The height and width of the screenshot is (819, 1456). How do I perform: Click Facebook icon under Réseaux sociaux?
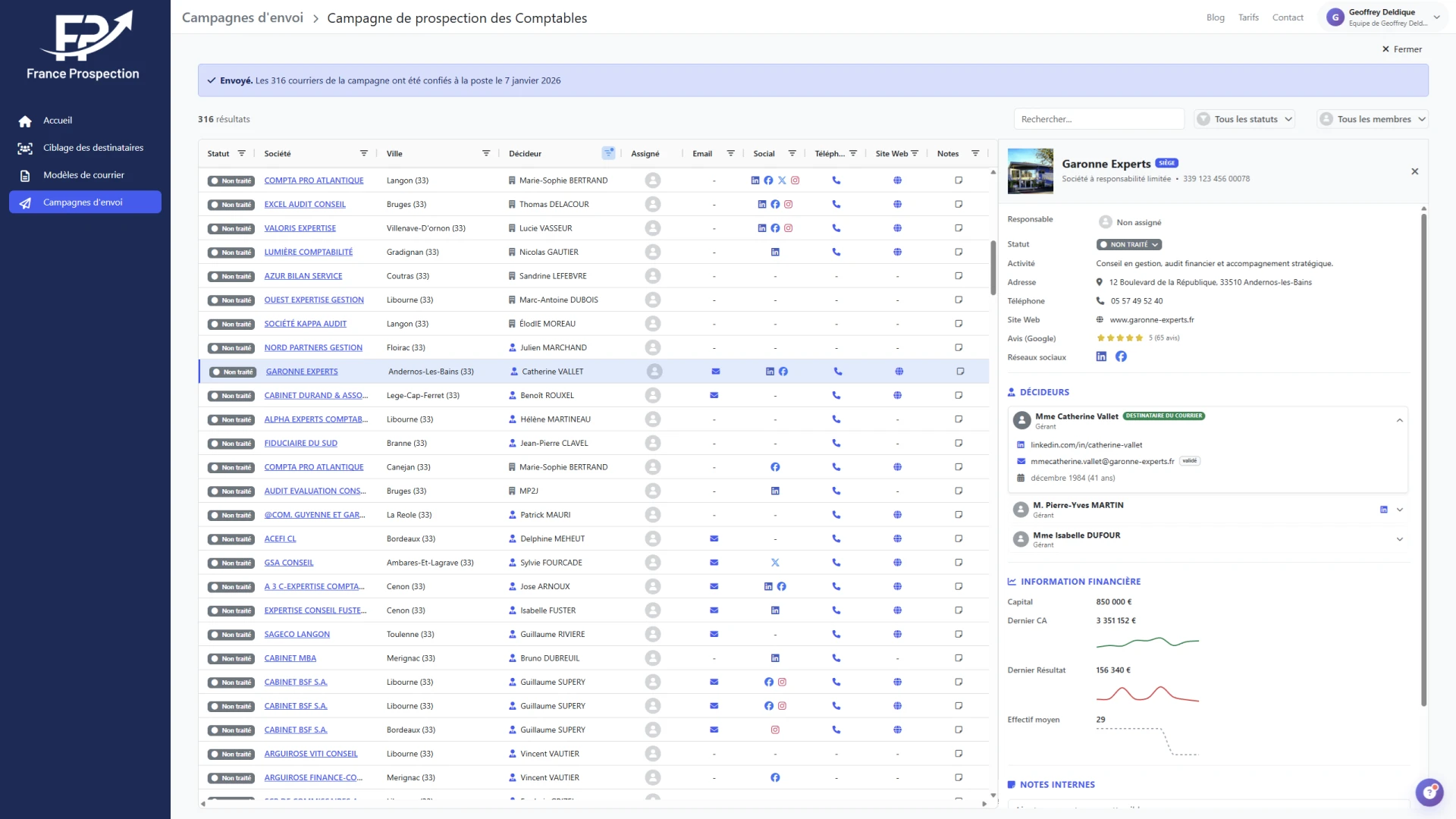[1121, 356]
